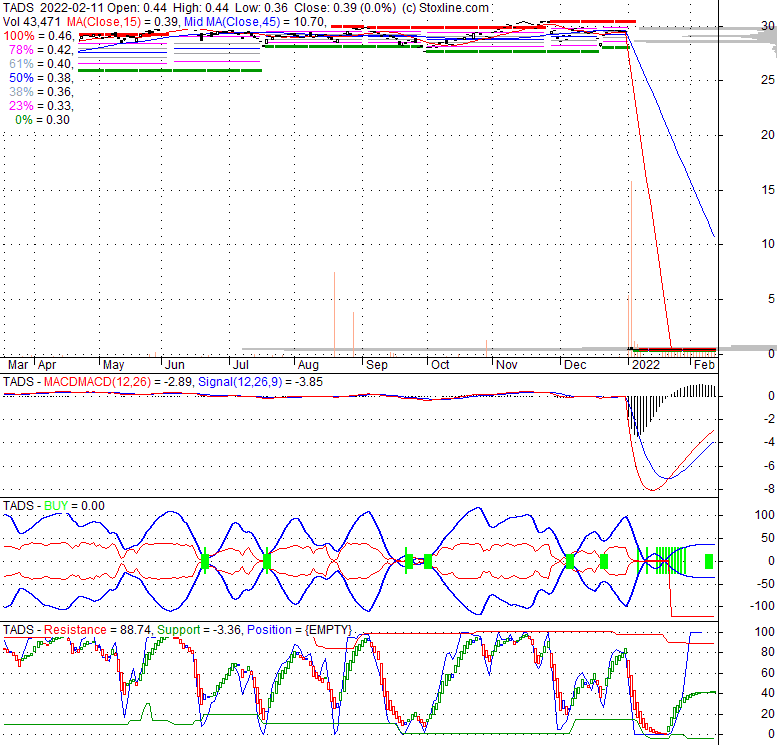Click the 'MA(Close,15) = 0.39' label

pos(122,22)
